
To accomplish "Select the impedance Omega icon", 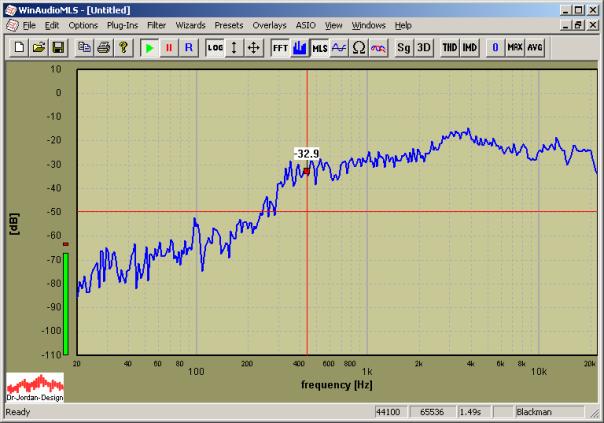I will pos(358,47).
